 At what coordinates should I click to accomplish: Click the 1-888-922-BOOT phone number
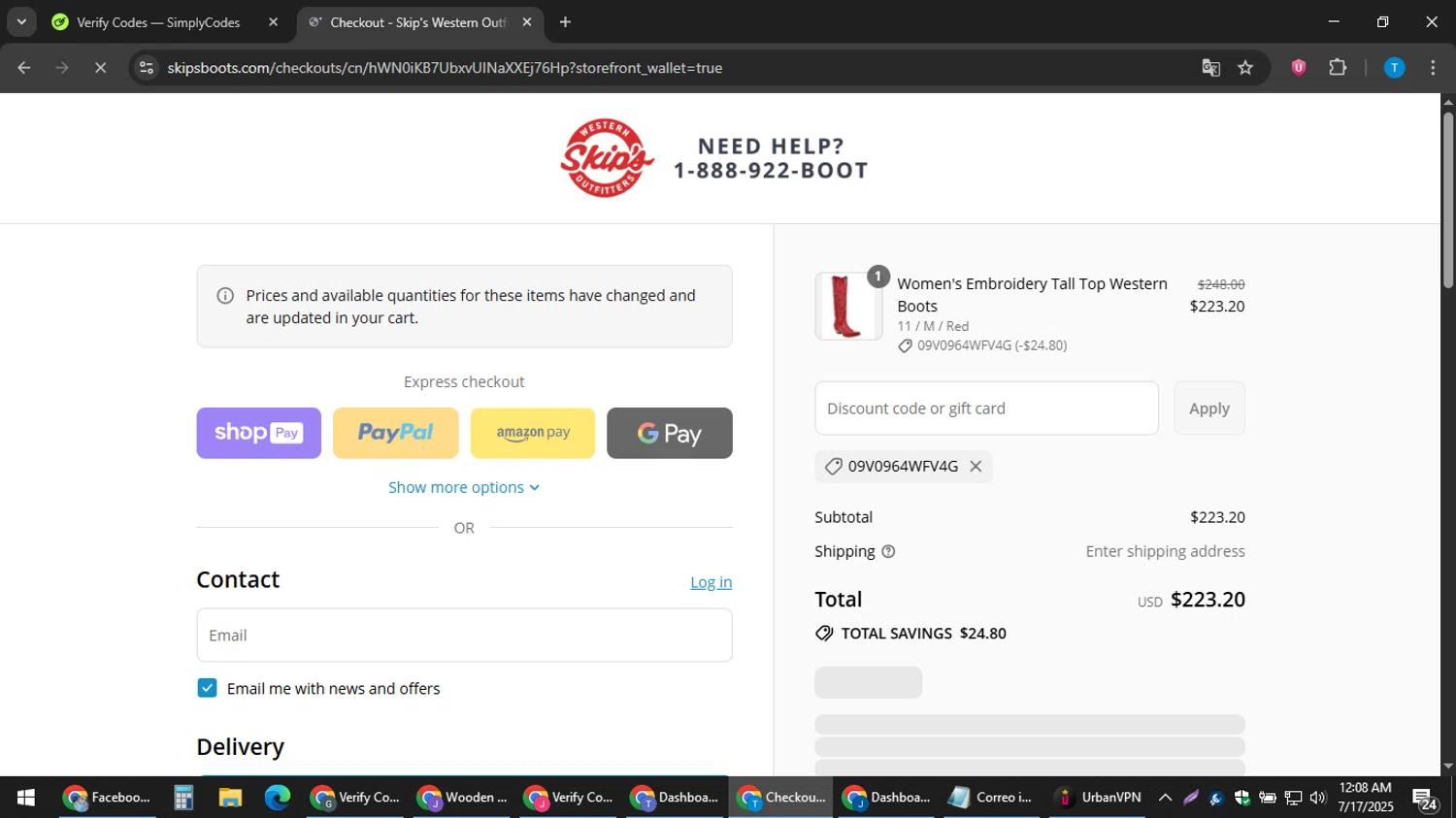(771, 171)
